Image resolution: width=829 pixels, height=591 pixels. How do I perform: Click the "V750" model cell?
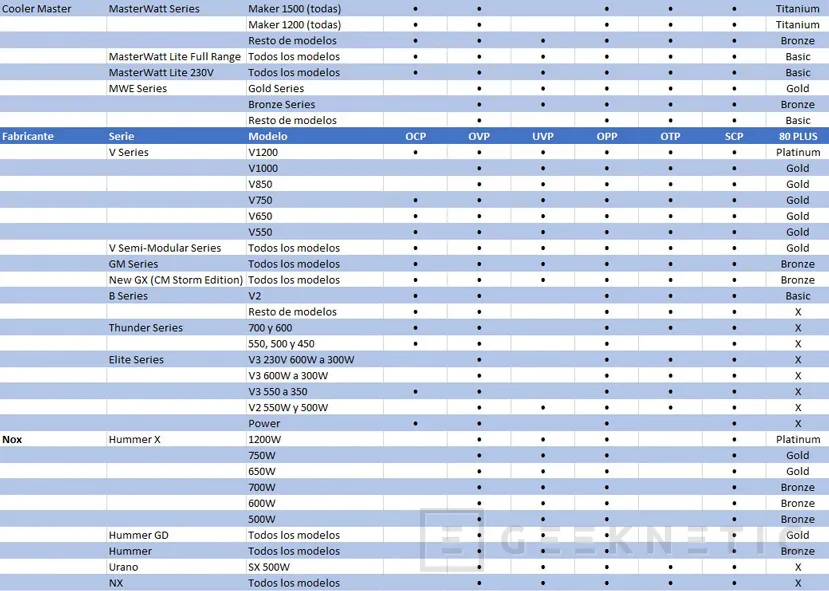(260, 200)
